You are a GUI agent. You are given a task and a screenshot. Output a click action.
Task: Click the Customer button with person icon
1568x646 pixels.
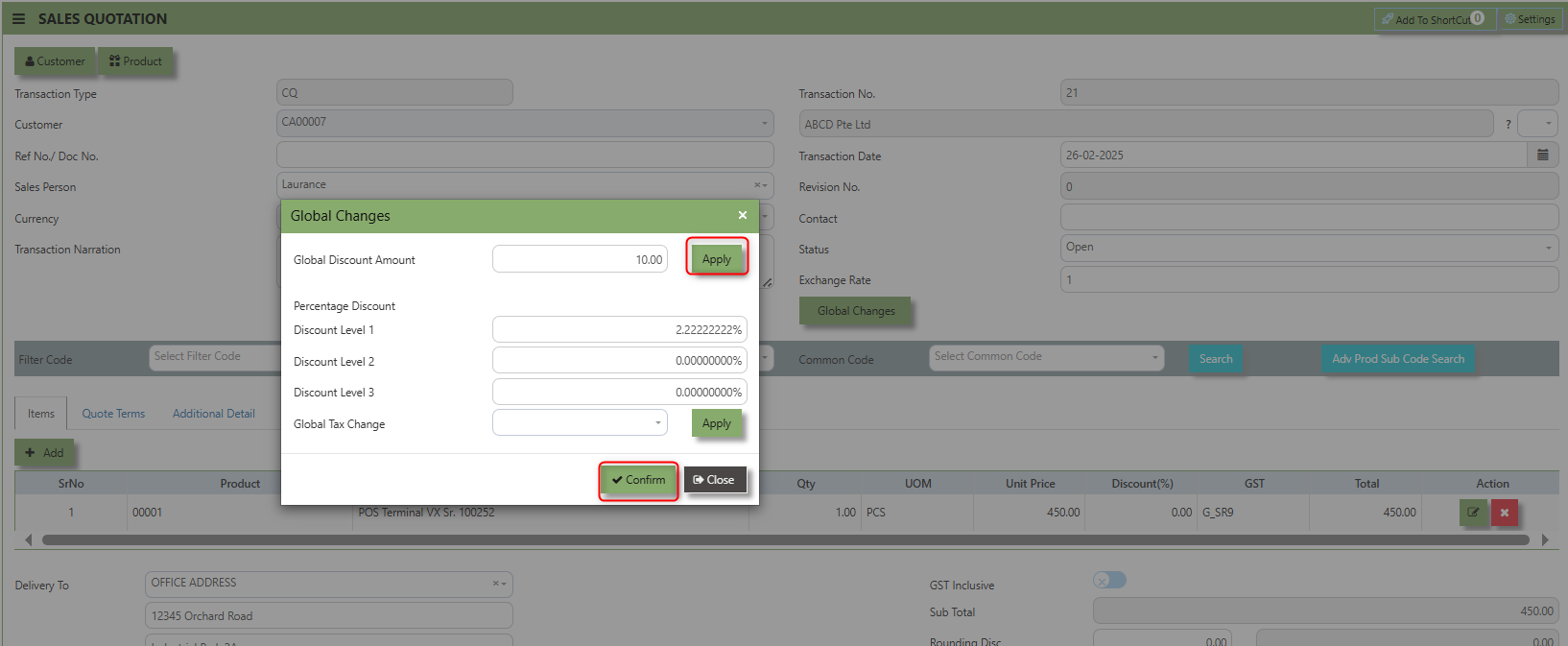(56, 61)
